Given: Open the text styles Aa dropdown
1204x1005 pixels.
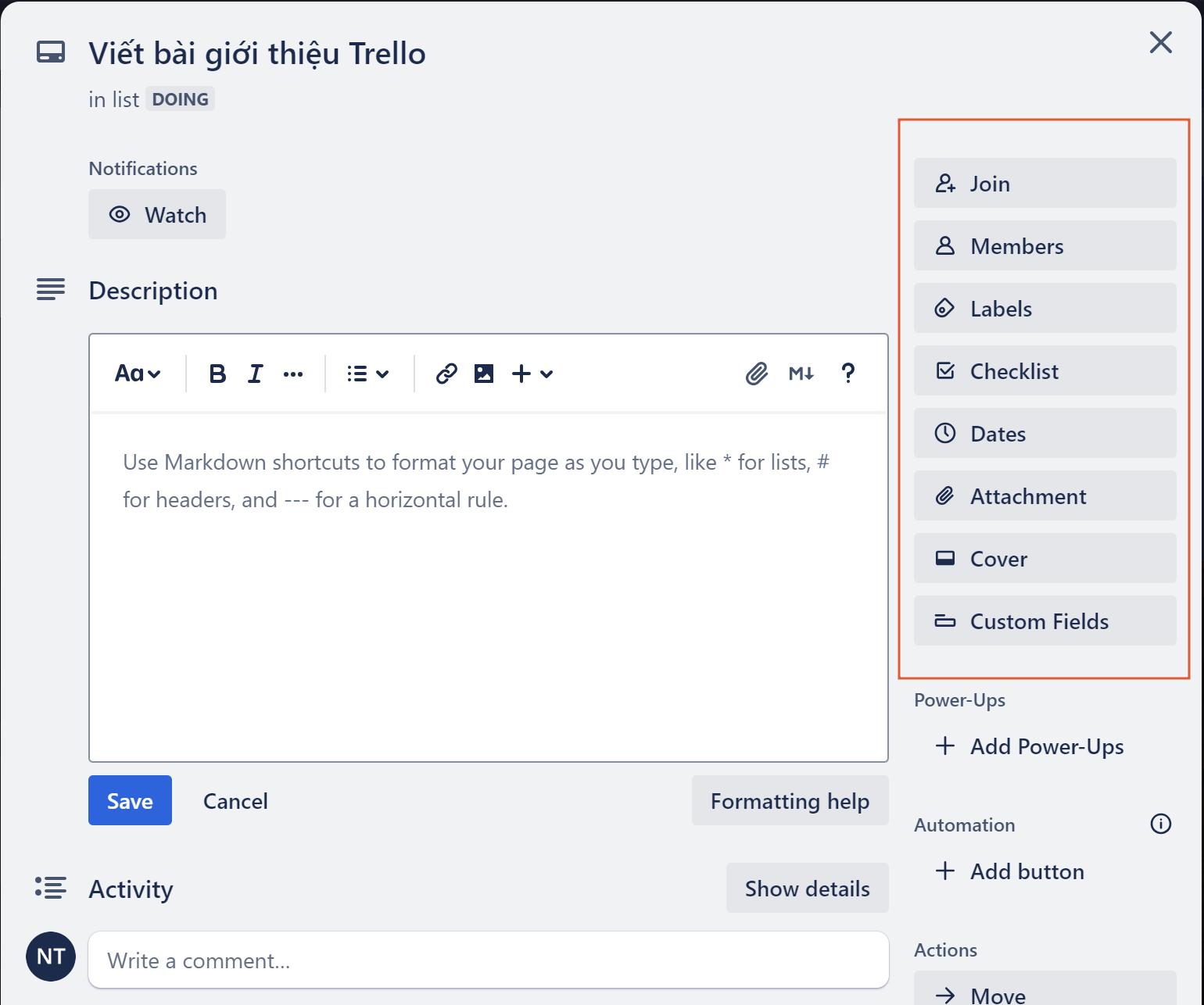Looking at the screenshot, I should [138, 374].
